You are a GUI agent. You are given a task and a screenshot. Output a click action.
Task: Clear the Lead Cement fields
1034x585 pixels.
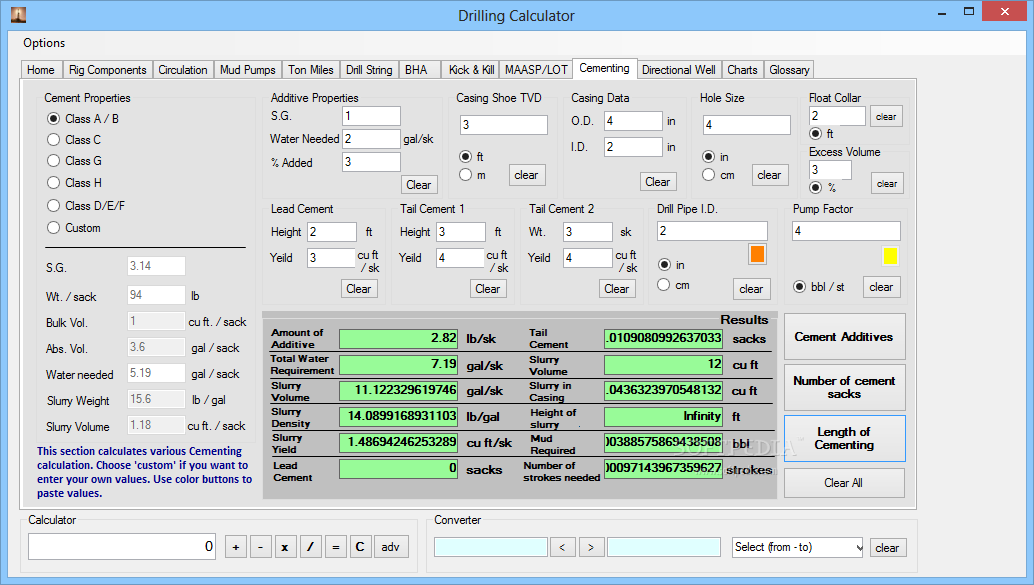pos(359,288)
